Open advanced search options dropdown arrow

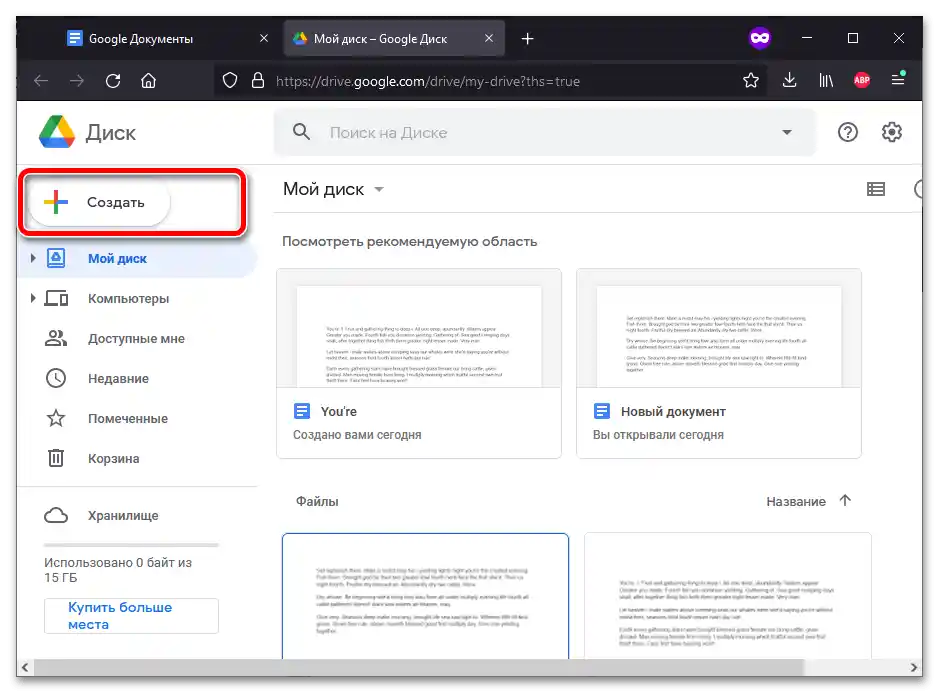pyautogui.click(x=787, y=132)
